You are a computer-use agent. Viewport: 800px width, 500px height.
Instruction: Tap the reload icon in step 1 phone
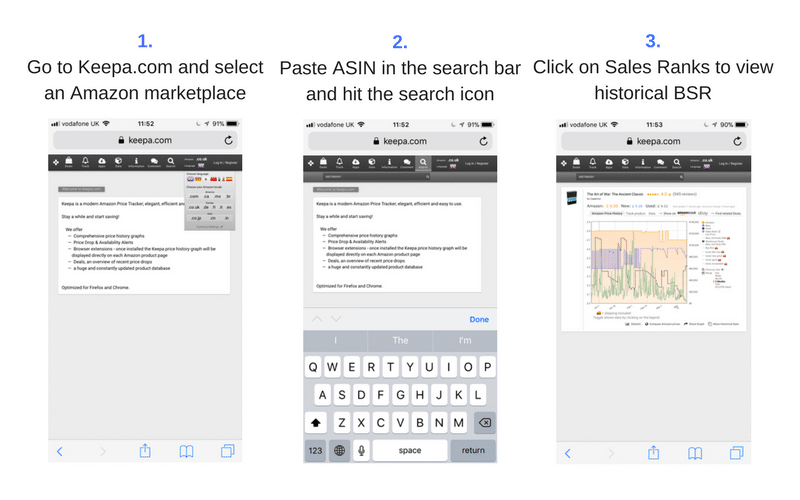228,140
